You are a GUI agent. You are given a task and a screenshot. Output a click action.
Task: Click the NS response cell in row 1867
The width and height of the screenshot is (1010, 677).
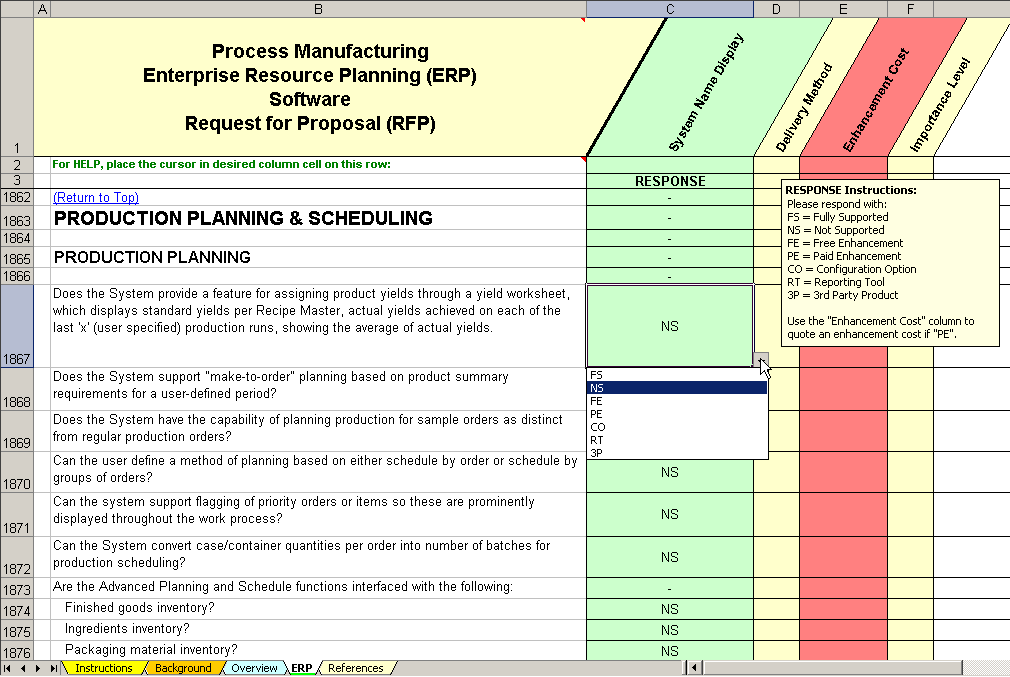(x=670, y=326)
